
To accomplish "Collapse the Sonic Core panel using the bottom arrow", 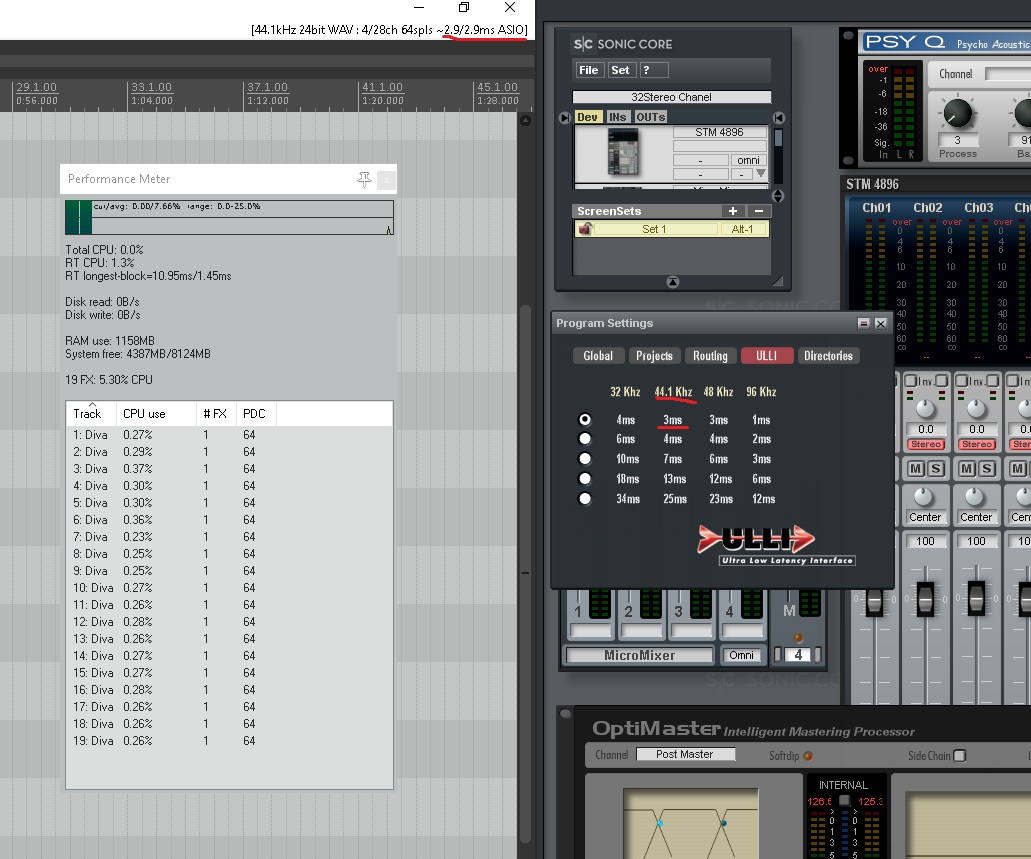I will click(673, 282).
